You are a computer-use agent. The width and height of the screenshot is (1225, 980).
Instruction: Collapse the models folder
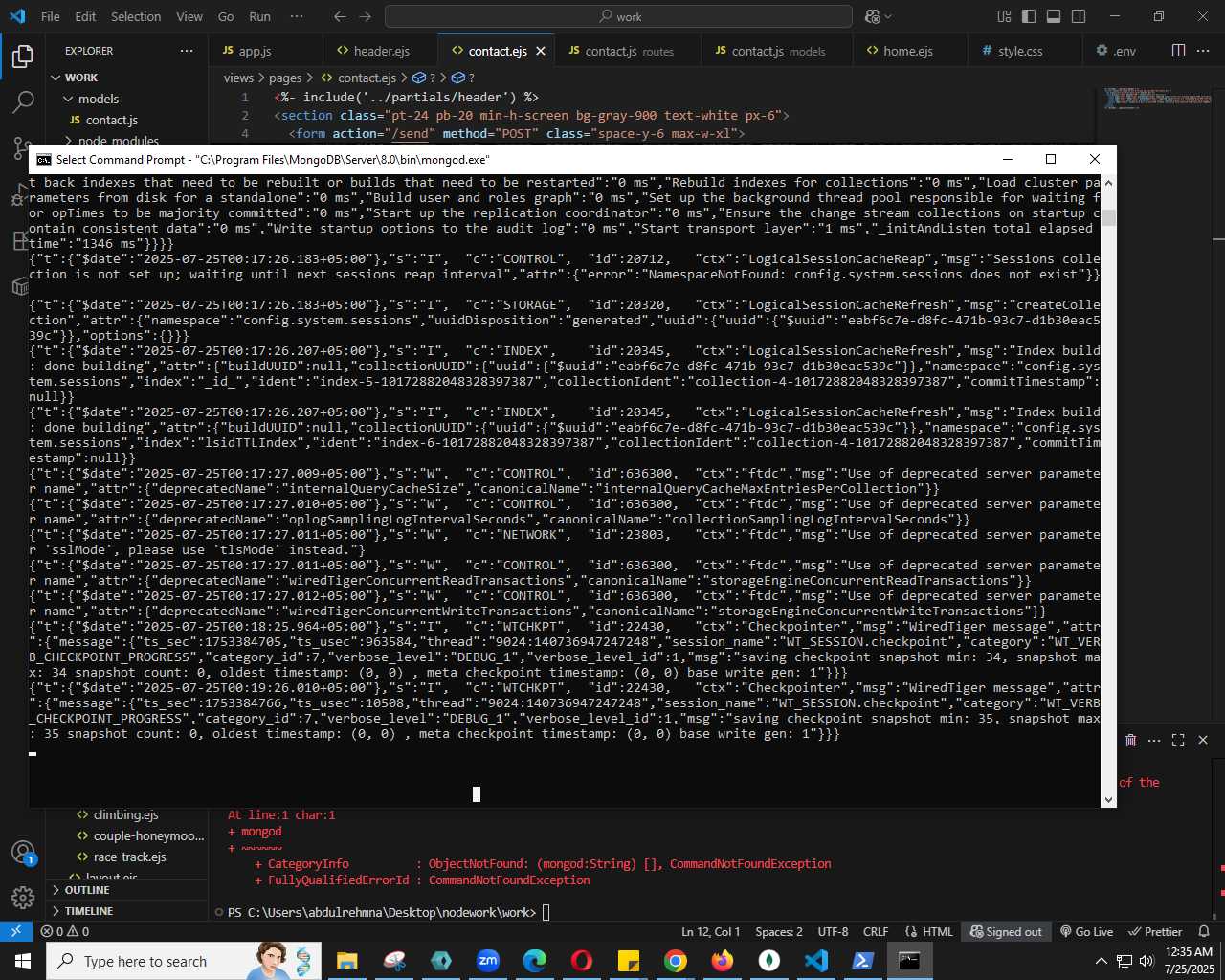click(126, 99)
